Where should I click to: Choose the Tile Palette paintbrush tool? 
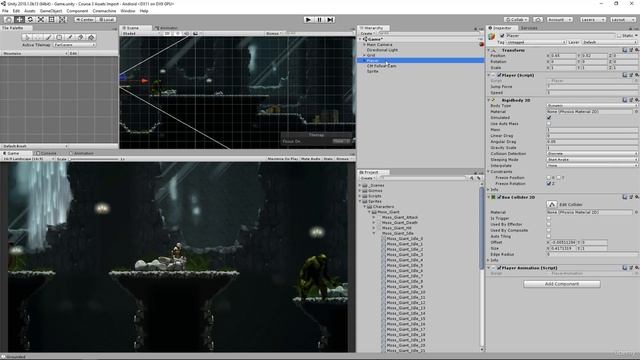coord(49,37)
